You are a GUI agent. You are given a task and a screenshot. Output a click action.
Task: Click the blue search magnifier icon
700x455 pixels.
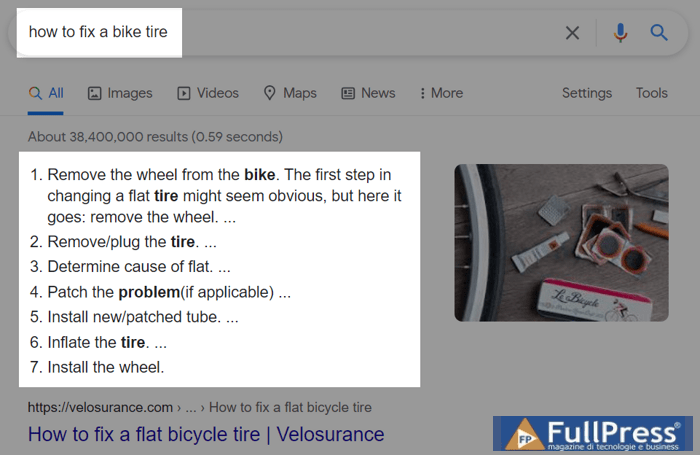pyautogui.click(x=659, y=33)
